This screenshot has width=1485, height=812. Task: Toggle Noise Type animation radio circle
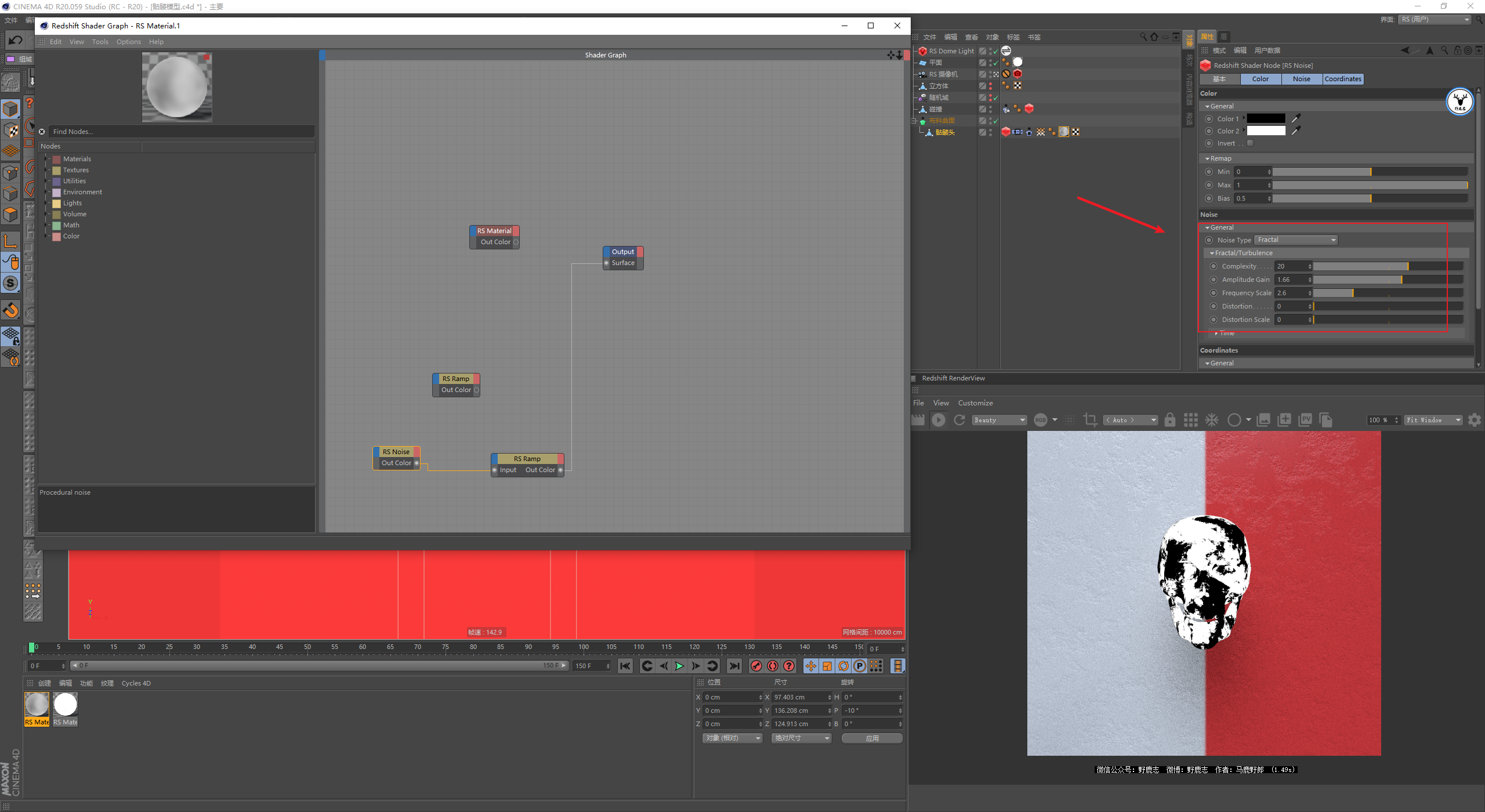point(1209,240)
